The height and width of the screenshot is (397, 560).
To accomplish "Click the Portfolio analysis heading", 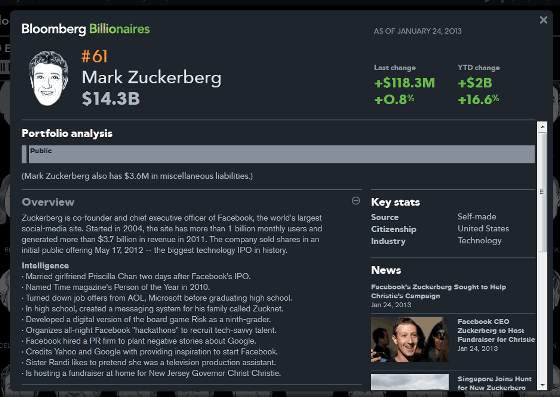I will point(67,133).
